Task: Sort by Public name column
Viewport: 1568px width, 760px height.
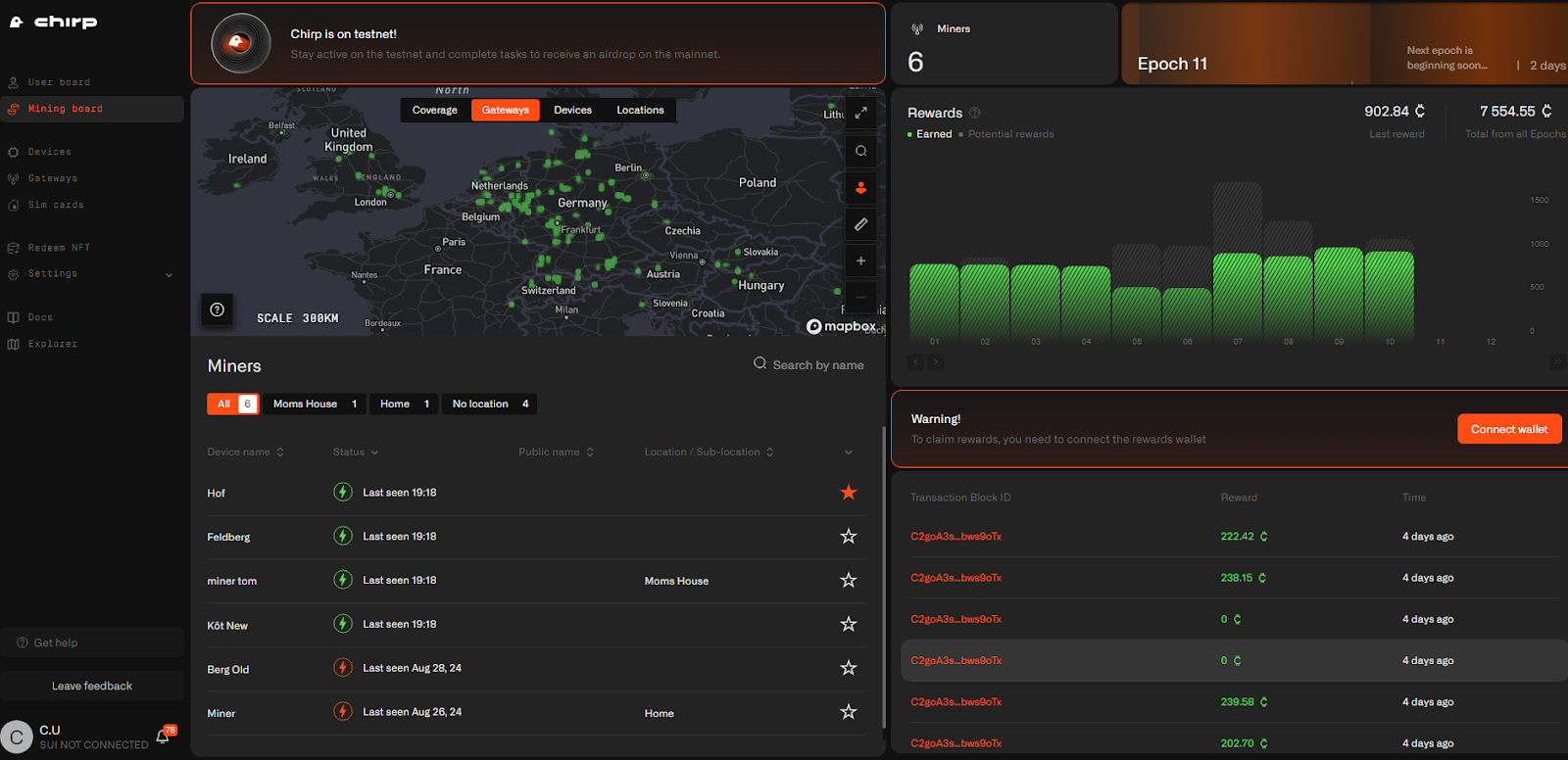Action: 556,451
